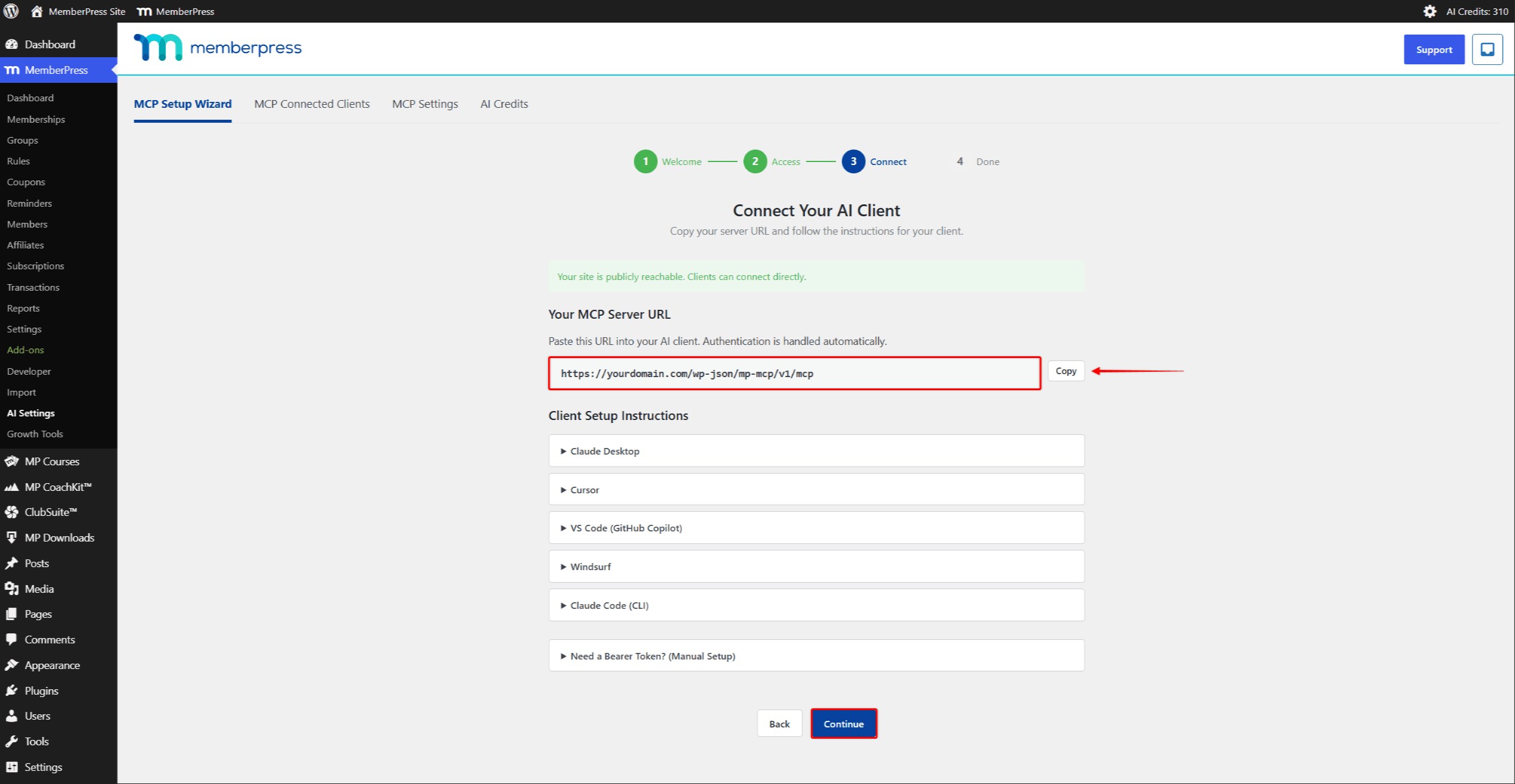The height and width of the screenshot is (784, 1515).
Task: Expand Claude Desktop setup instructions
Action: [x=816, y=451]
